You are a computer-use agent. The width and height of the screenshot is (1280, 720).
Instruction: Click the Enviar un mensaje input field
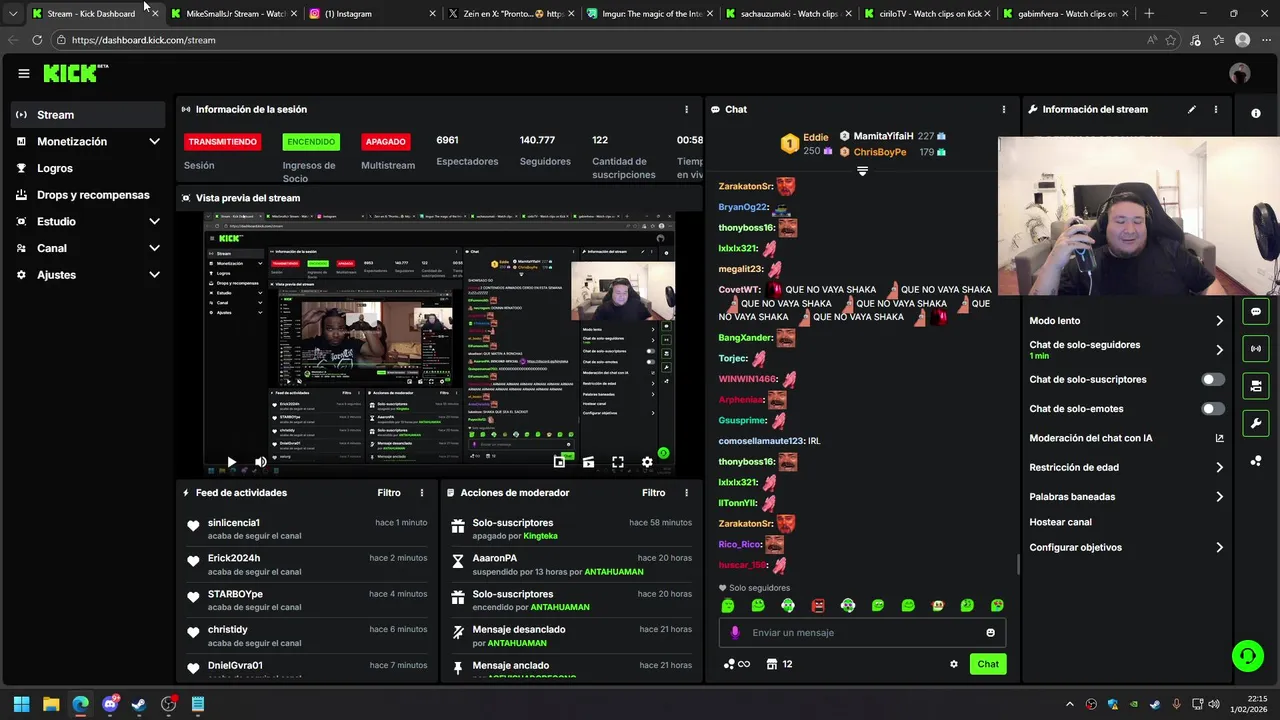point(862,633)
